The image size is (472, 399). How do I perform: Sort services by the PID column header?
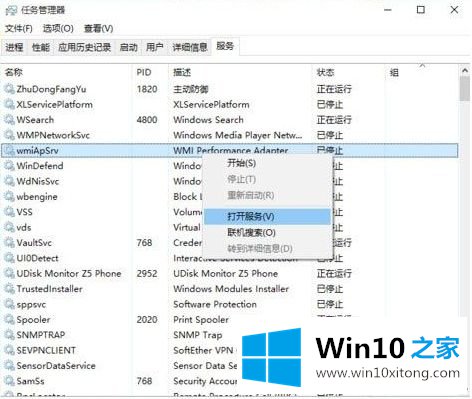tap(150, 72)
